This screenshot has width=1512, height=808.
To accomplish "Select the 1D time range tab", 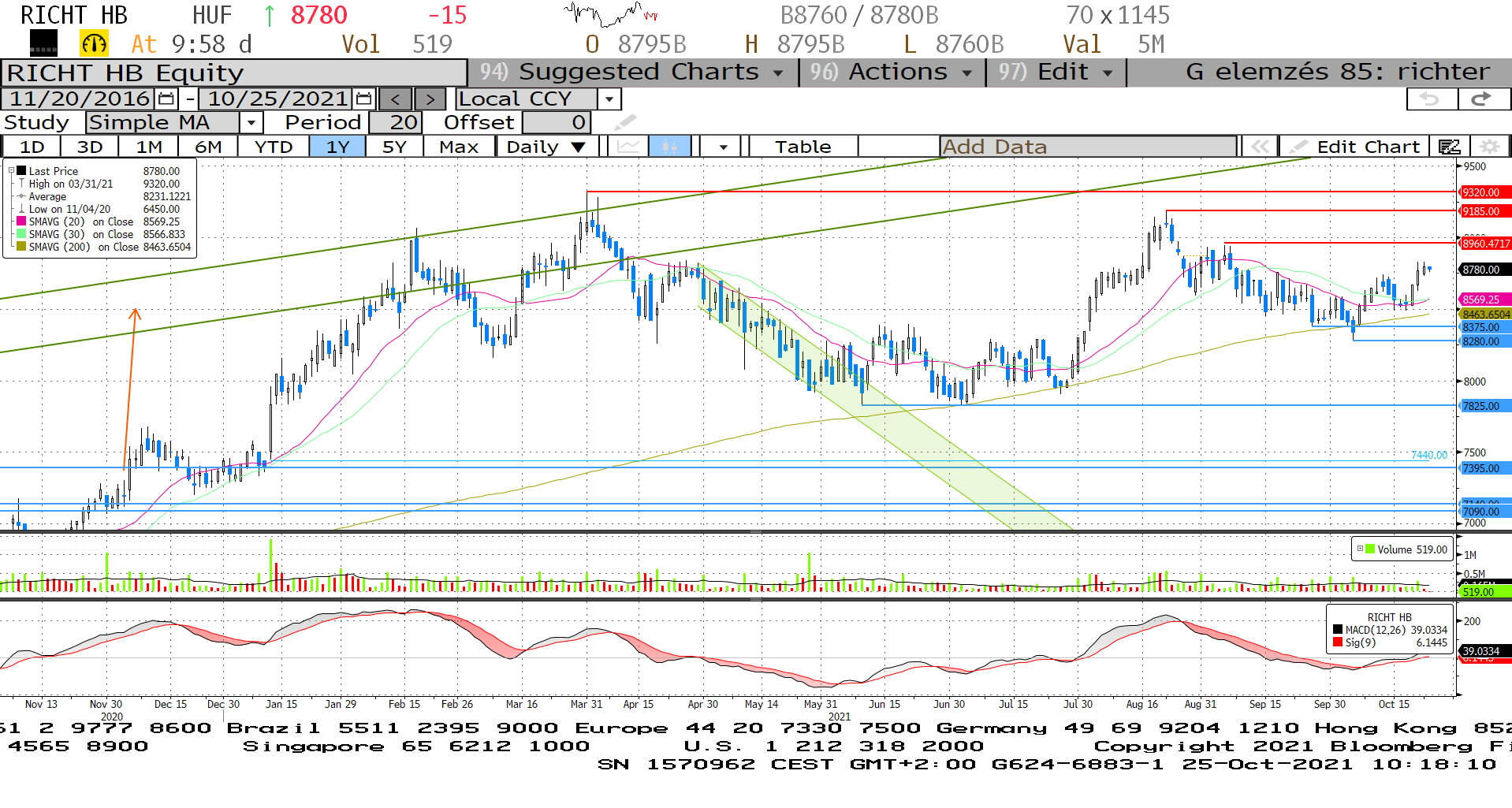I will pyautogui.click(x=32, y=147).
